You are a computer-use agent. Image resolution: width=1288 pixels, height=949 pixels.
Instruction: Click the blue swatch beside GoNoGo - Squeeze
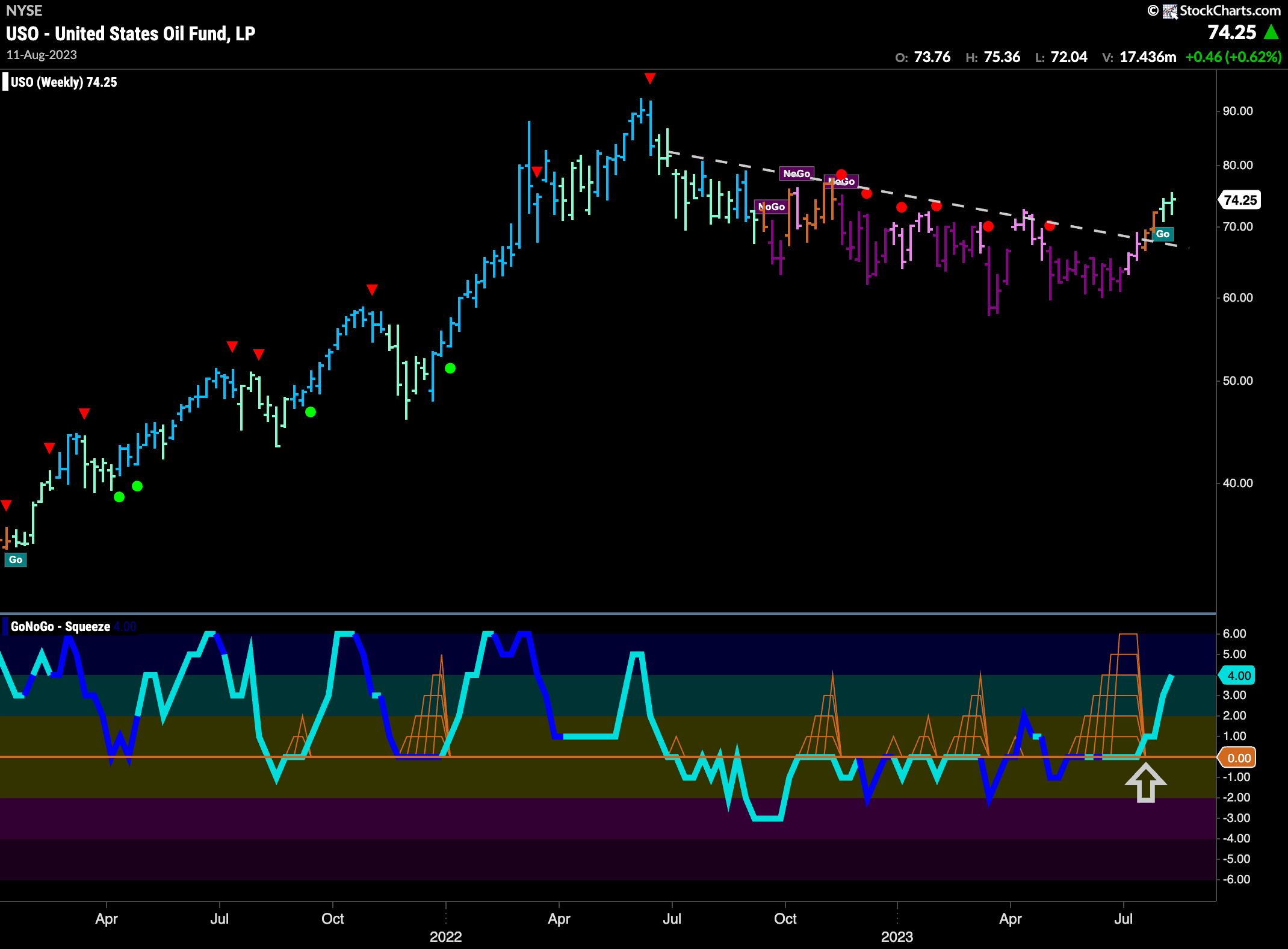(x=5, y=626)
